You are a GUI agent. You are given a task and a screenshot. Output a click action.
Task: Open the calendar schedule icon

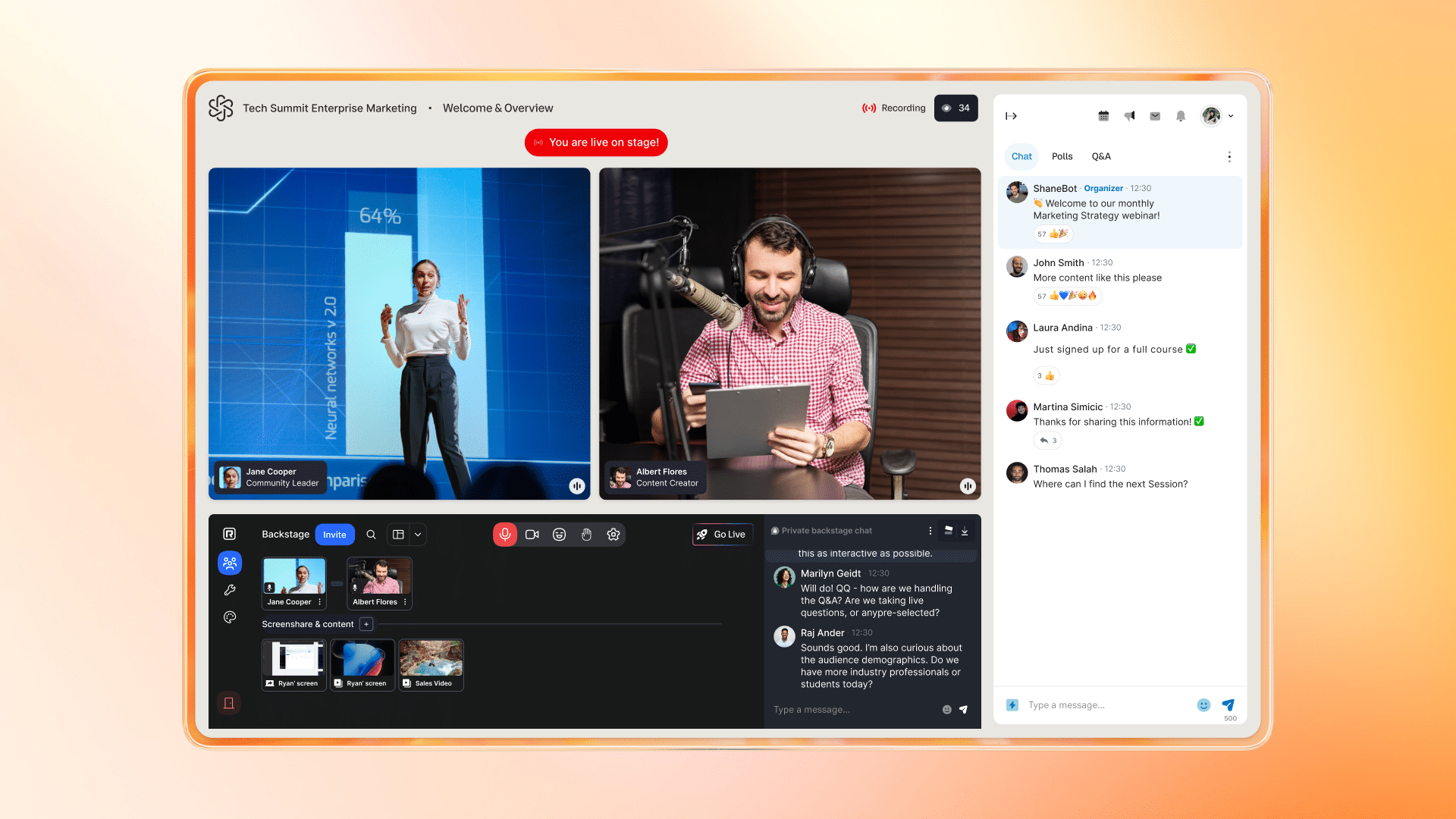click(1103, 116)
